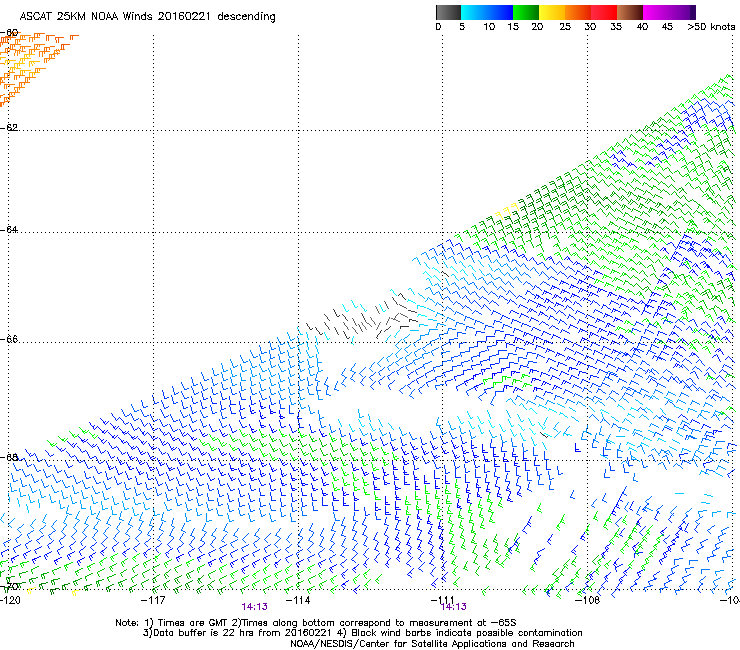740x650 pixels.
Task: Click the 'Times are GMT' note line
Action: point(316,623)
